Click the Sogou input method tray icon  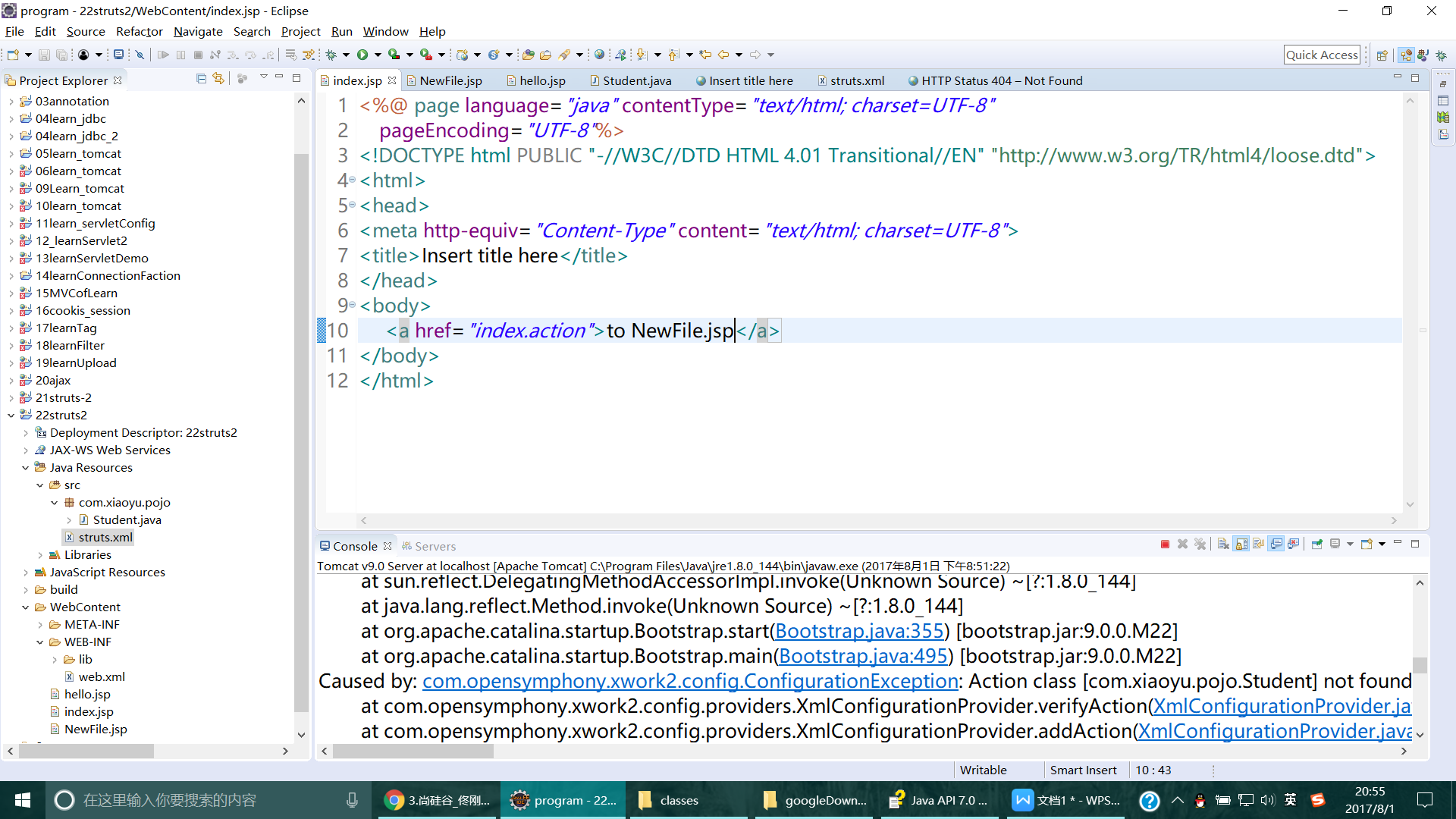pos(1318,800)
